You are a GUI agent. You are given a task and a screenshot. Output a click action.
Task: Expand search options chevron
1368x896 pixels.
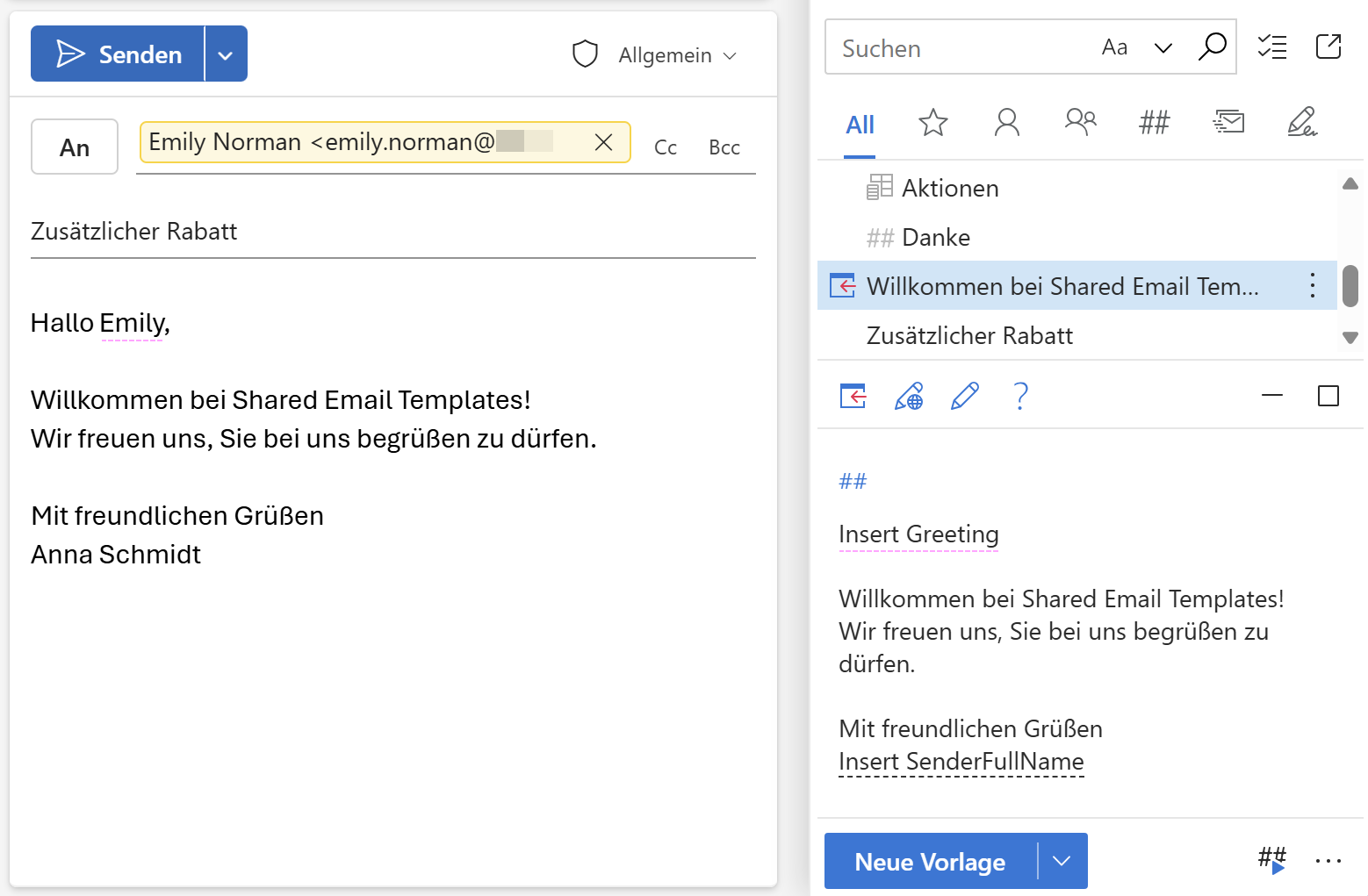1163,47
